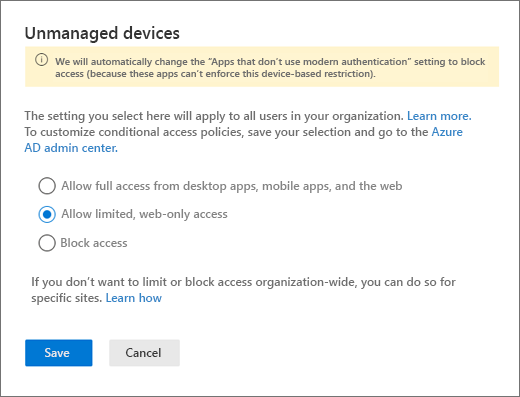The image size is (520, 397).
Task: Click the info icon in the yellow banner
Action: point(41,60)
